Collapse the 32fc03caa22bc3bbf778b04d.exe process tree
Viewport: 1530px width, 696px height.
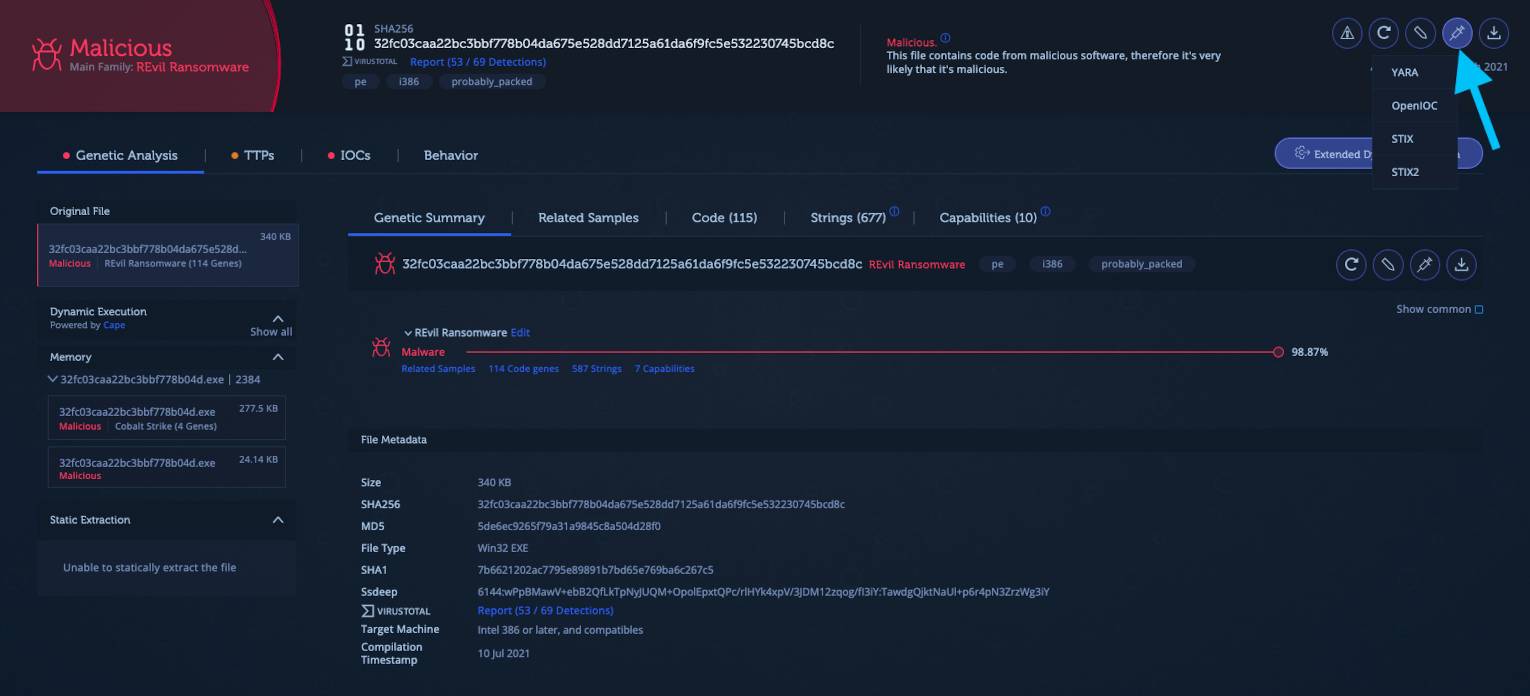point(53,380)
